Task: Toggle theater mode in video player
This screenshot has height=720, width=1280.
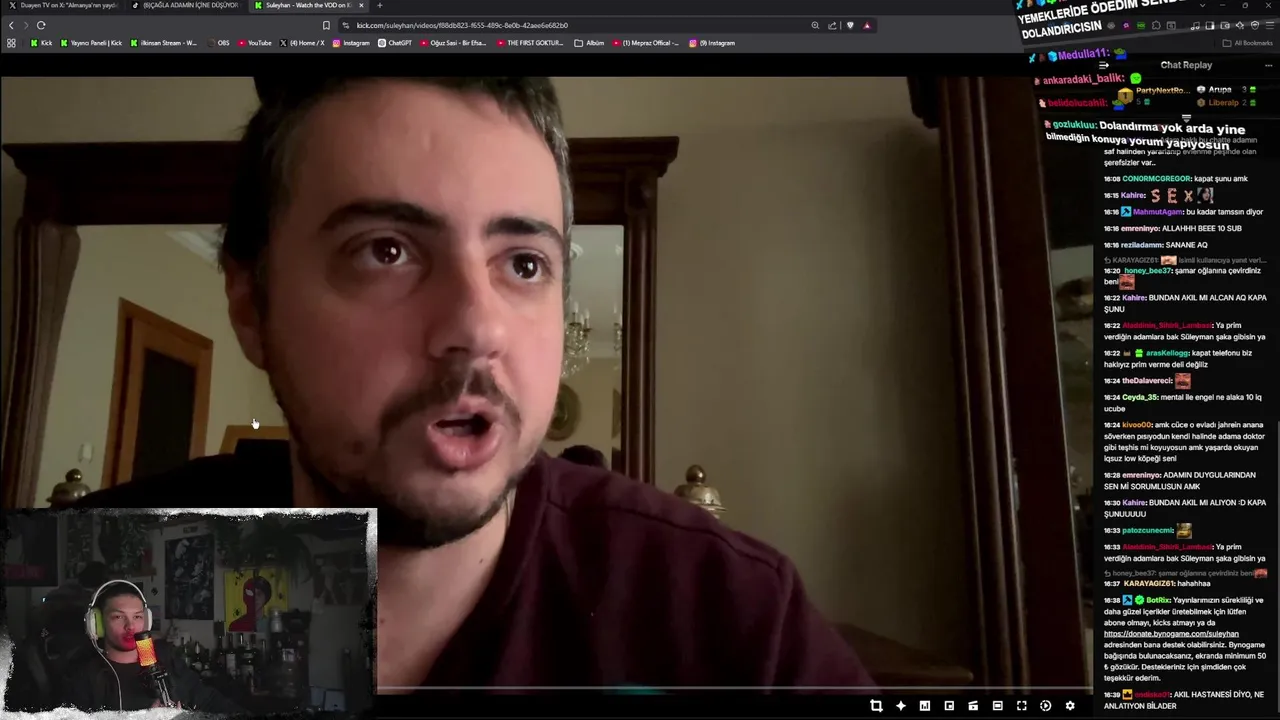Action: click(997, 706)
